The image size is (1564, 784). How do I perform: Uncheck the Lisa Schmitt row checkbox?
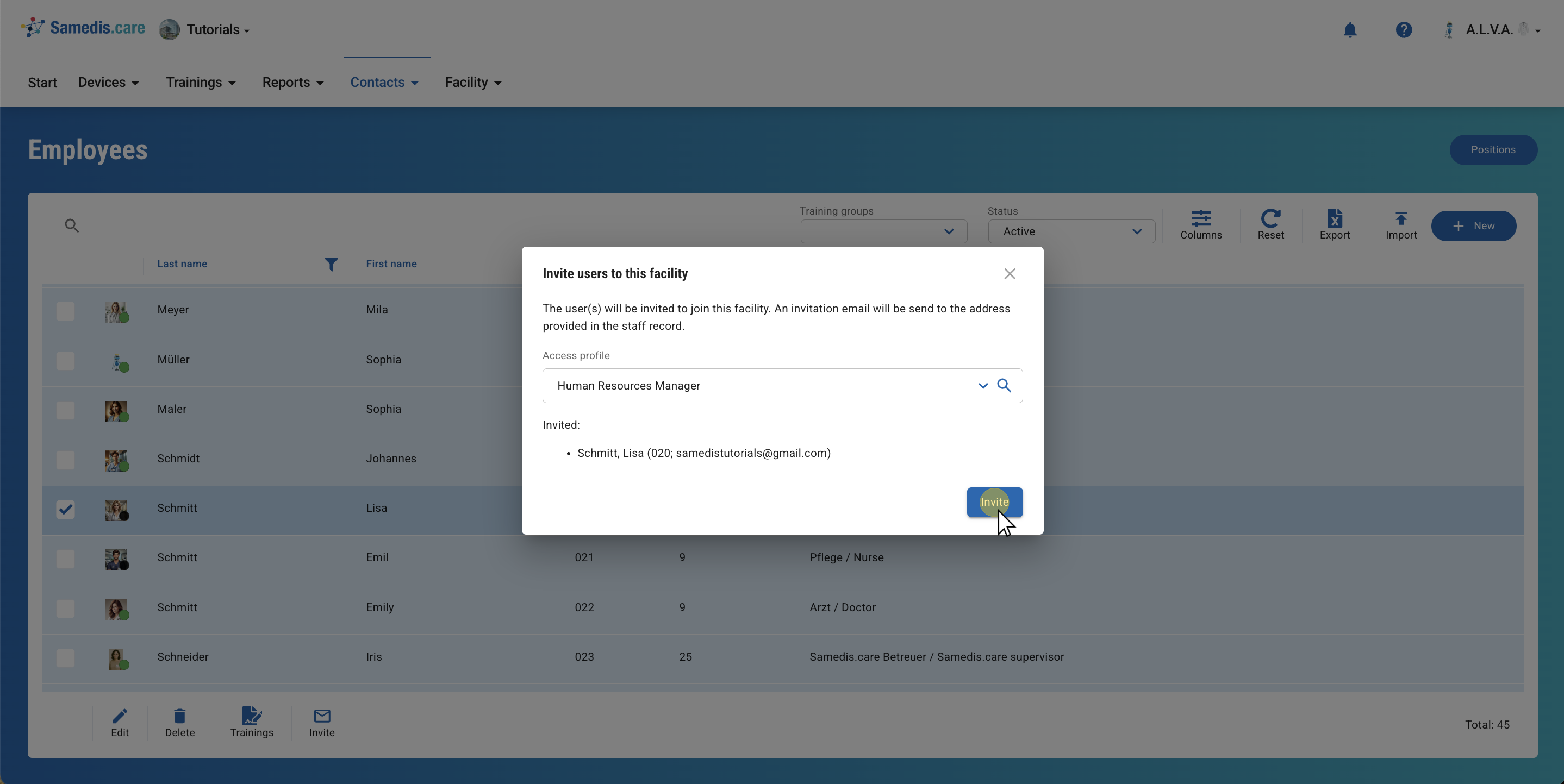click(x=66, y=509)
